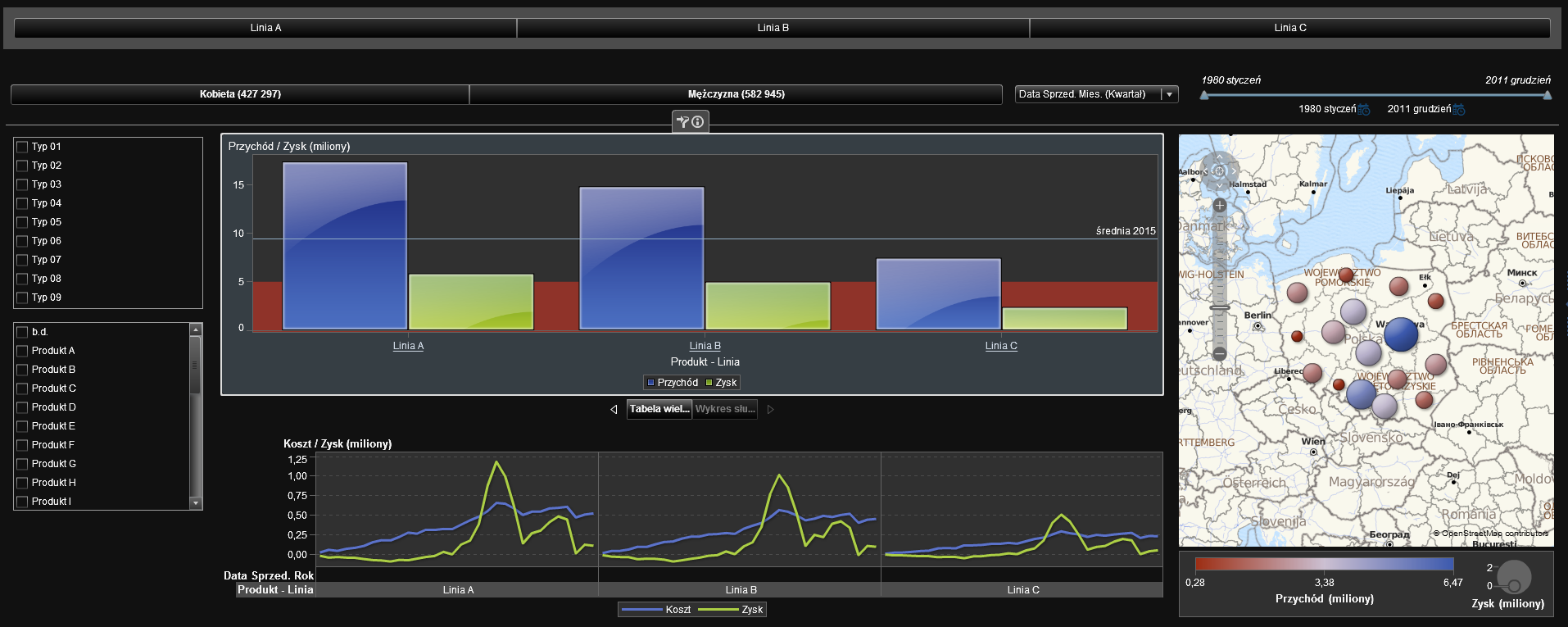Pan the map down using the pan control

click(1219, 186)
